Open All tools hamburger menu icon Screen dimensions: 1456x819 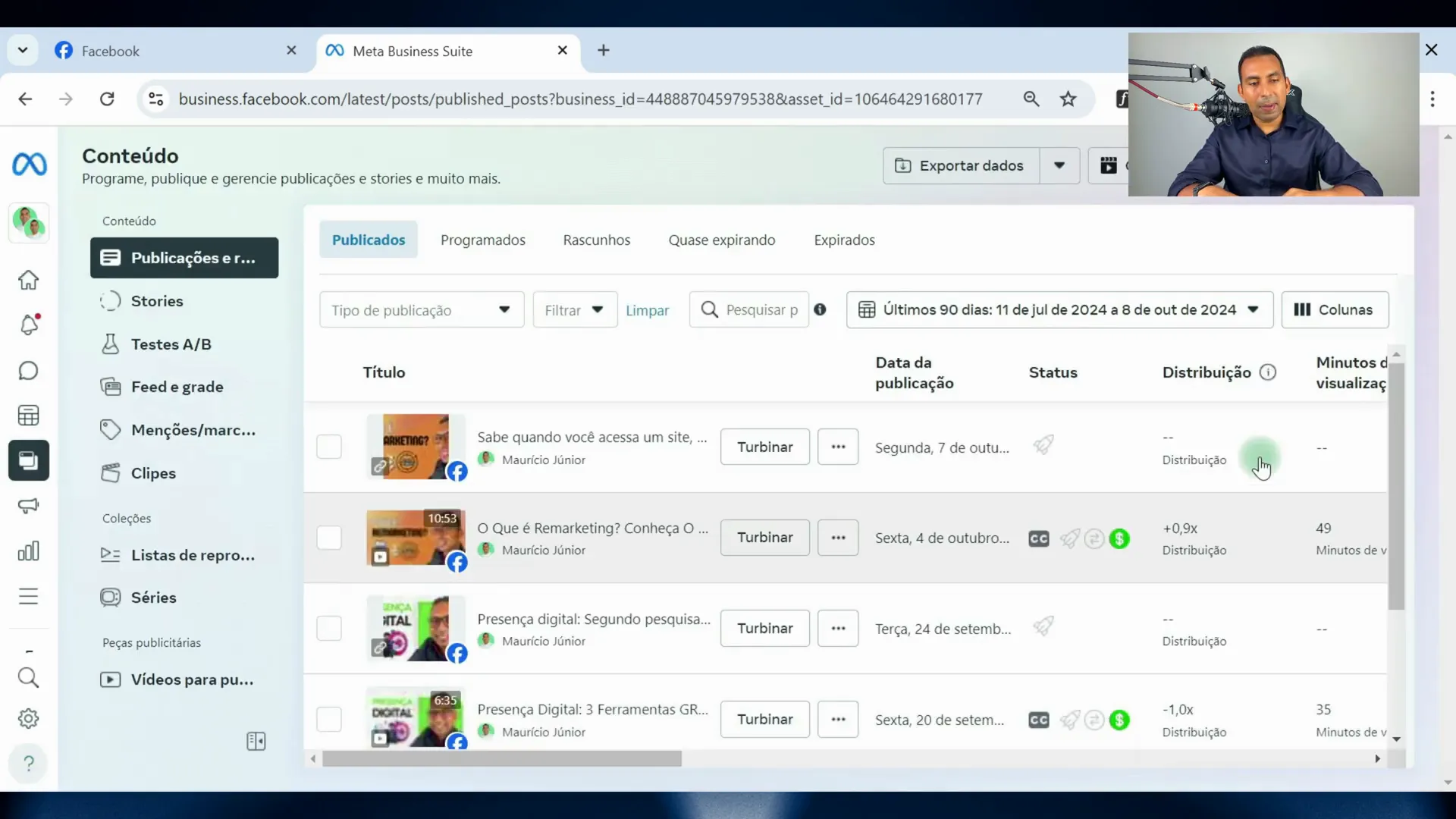pyautogui.click(x=28, y=597)
